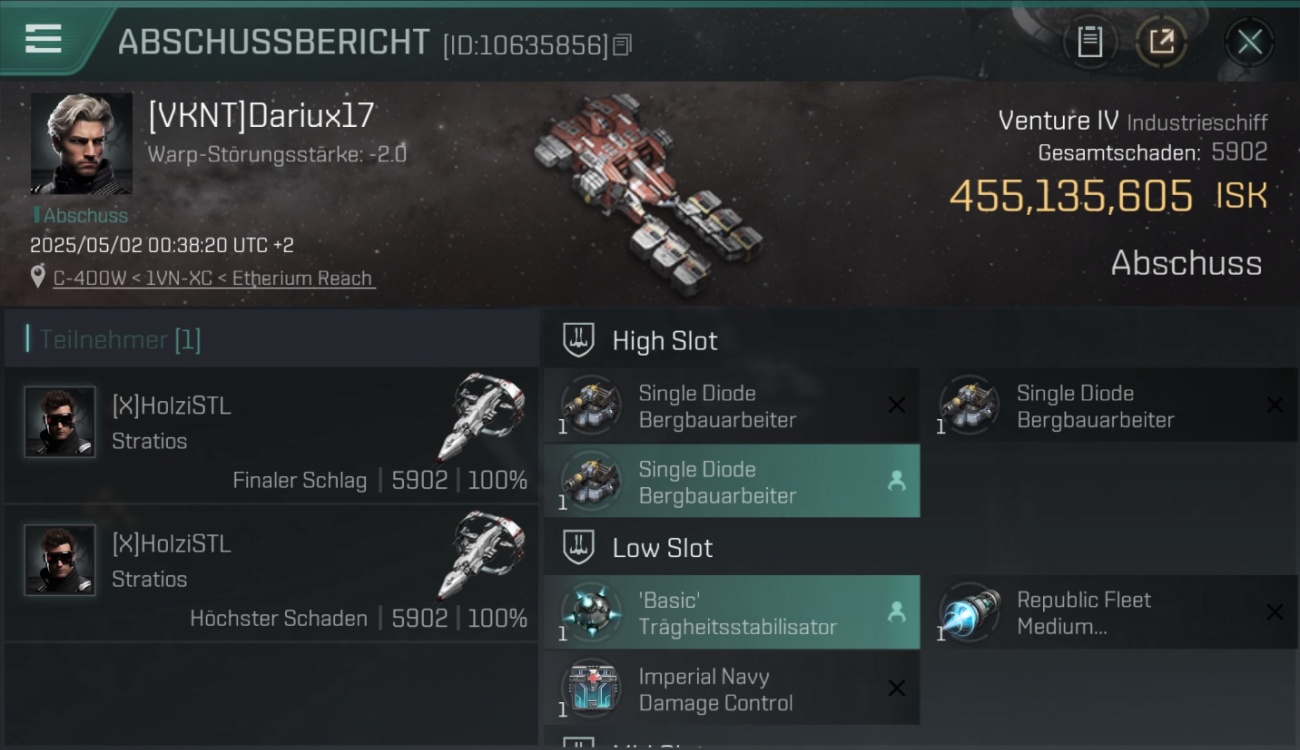Click Stratios ship icon in Finaler Schlag row
Screen dimensions: 1300x750
(481, 416)
